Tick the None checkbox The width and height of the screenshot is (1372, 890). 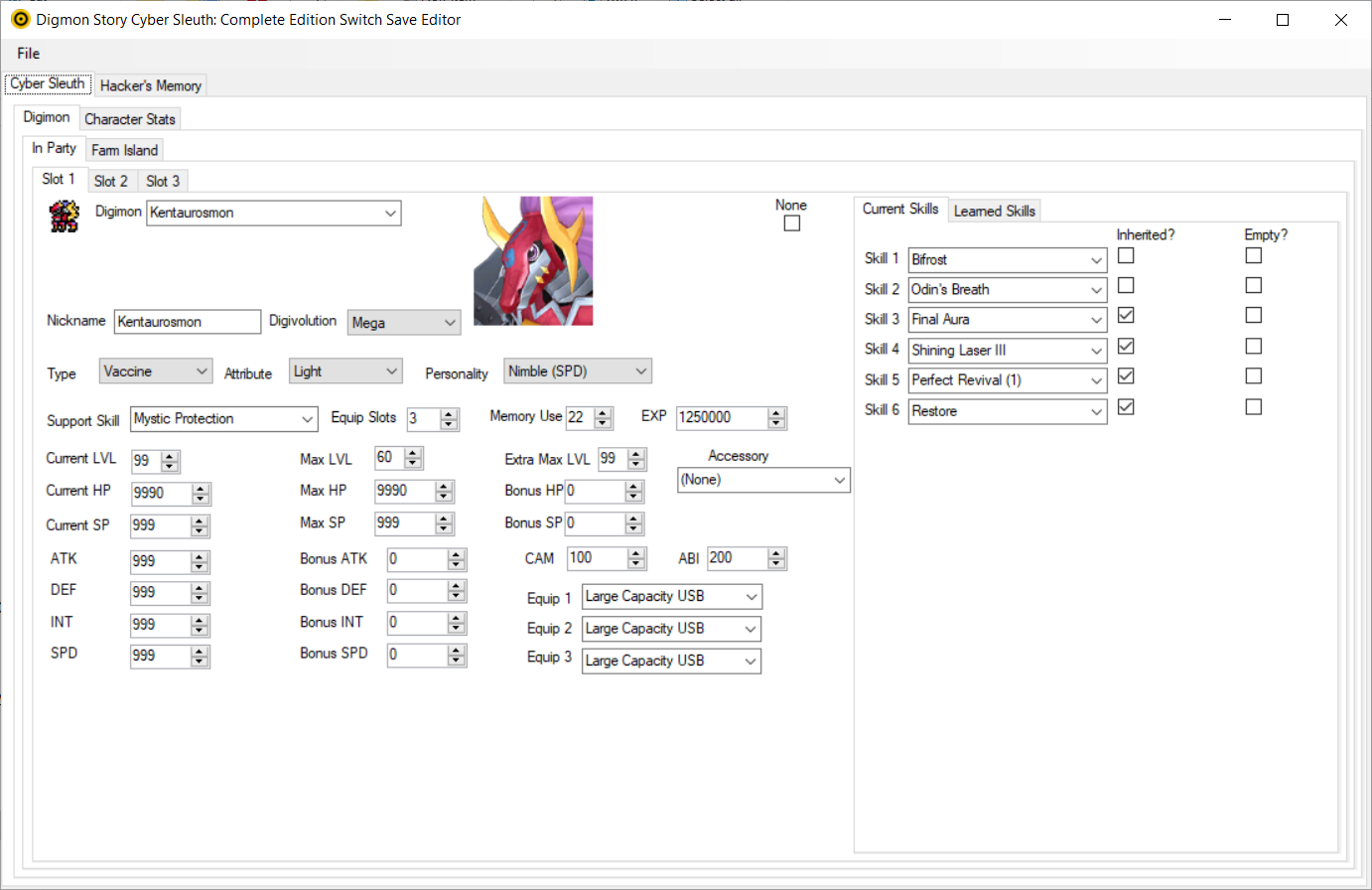click(x=792, y=223)
